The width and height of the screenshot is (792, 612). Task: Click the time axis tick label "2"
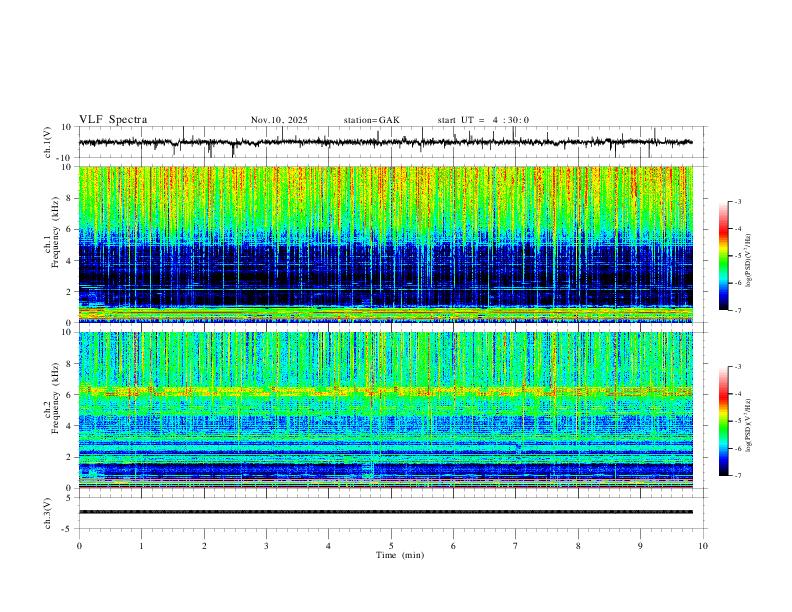click(204, 546)
